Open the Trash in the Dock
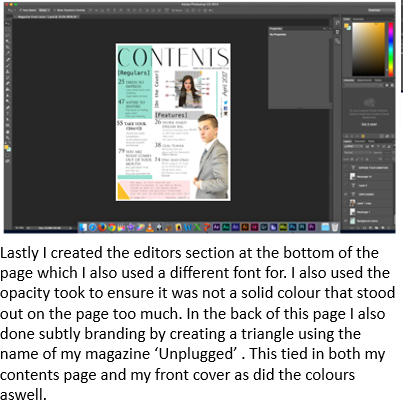This screenshot has height=406, width=403. pyautogui.click(x=334, y=227)
